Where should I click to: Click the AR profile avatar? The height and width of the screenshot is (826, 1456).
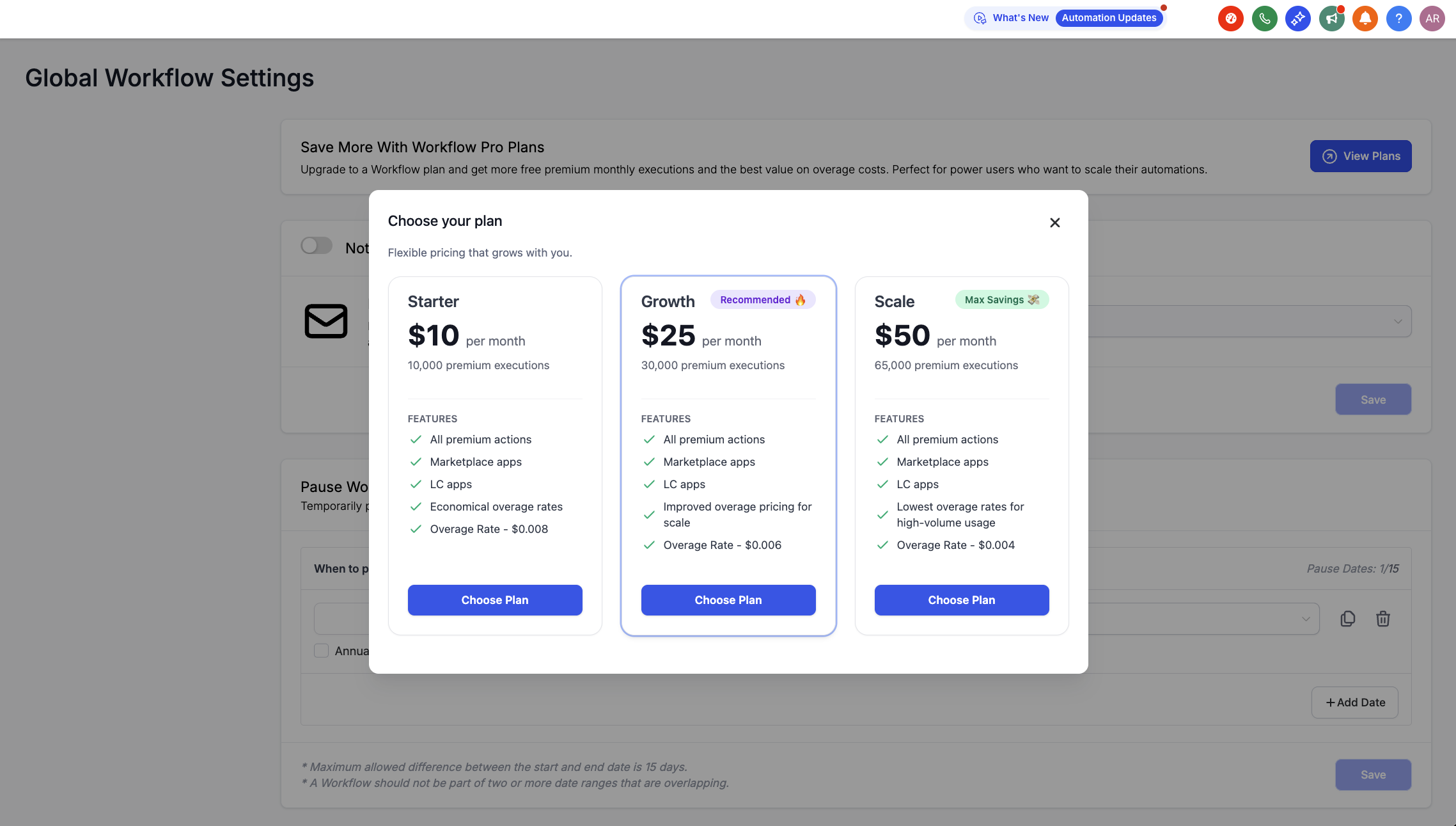1432,19
